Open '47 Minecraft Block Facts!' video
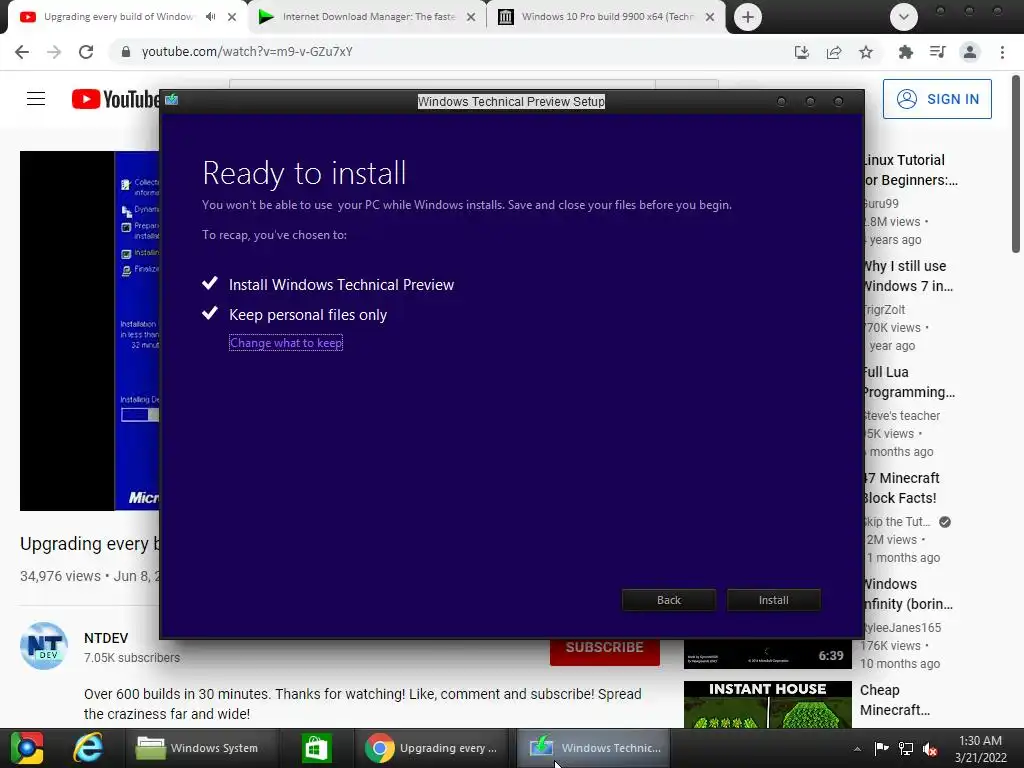Viewport: 1024px width, 768px height. [x=901, y=488]
